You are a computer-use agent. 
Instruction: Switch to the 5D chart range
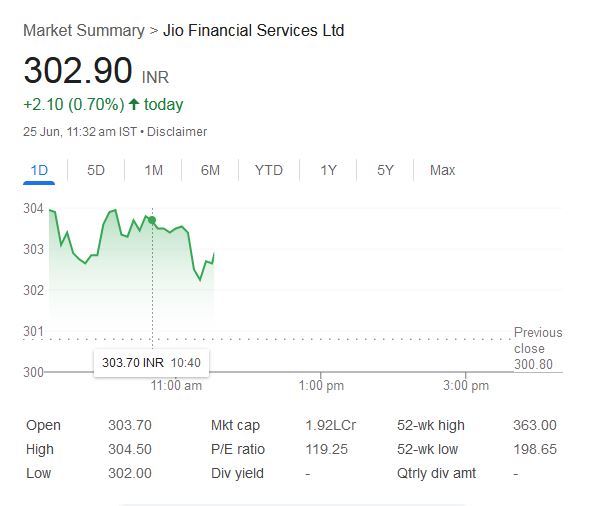(x=96, y=170)
